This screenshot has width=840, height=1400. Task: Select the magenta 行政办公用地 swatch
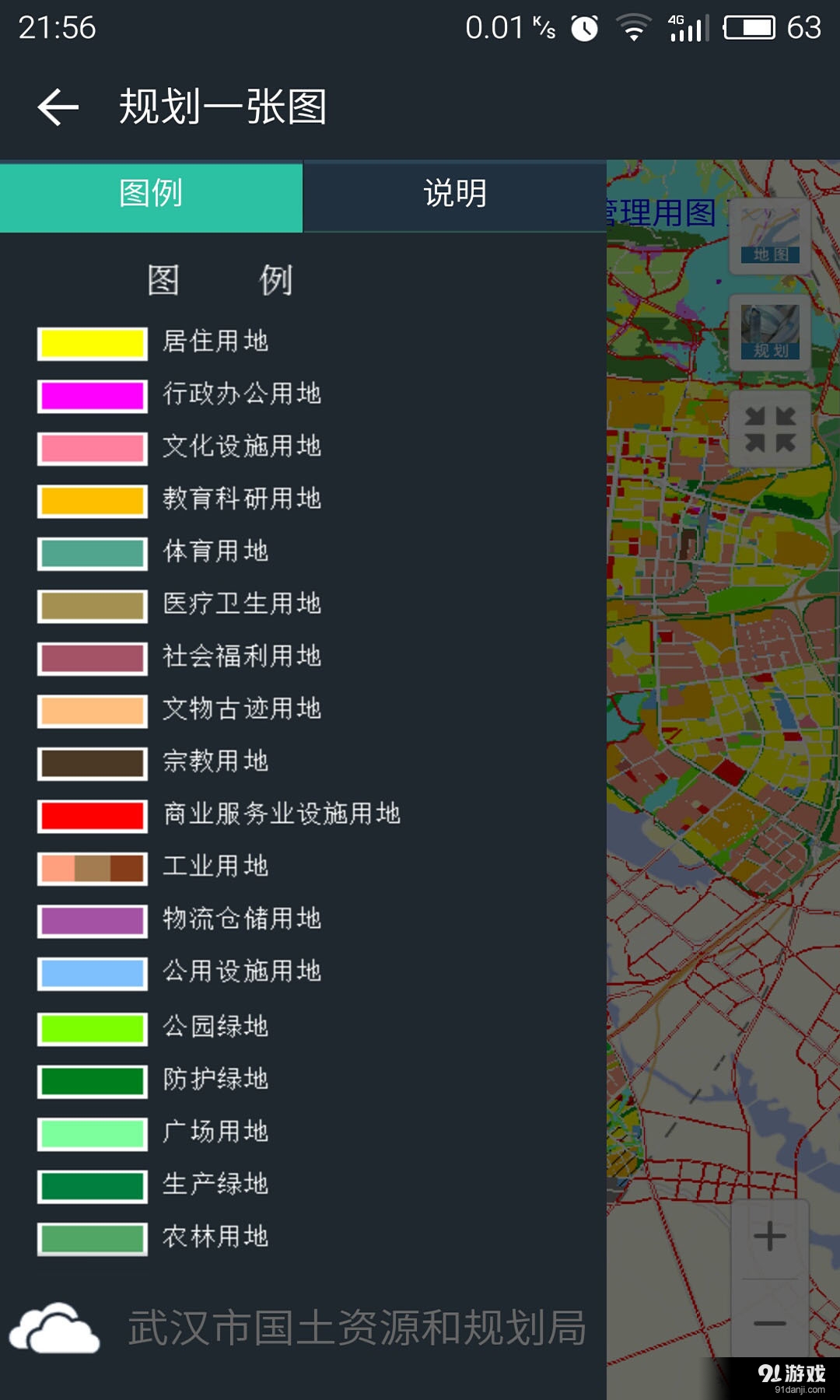coord(93,396)
